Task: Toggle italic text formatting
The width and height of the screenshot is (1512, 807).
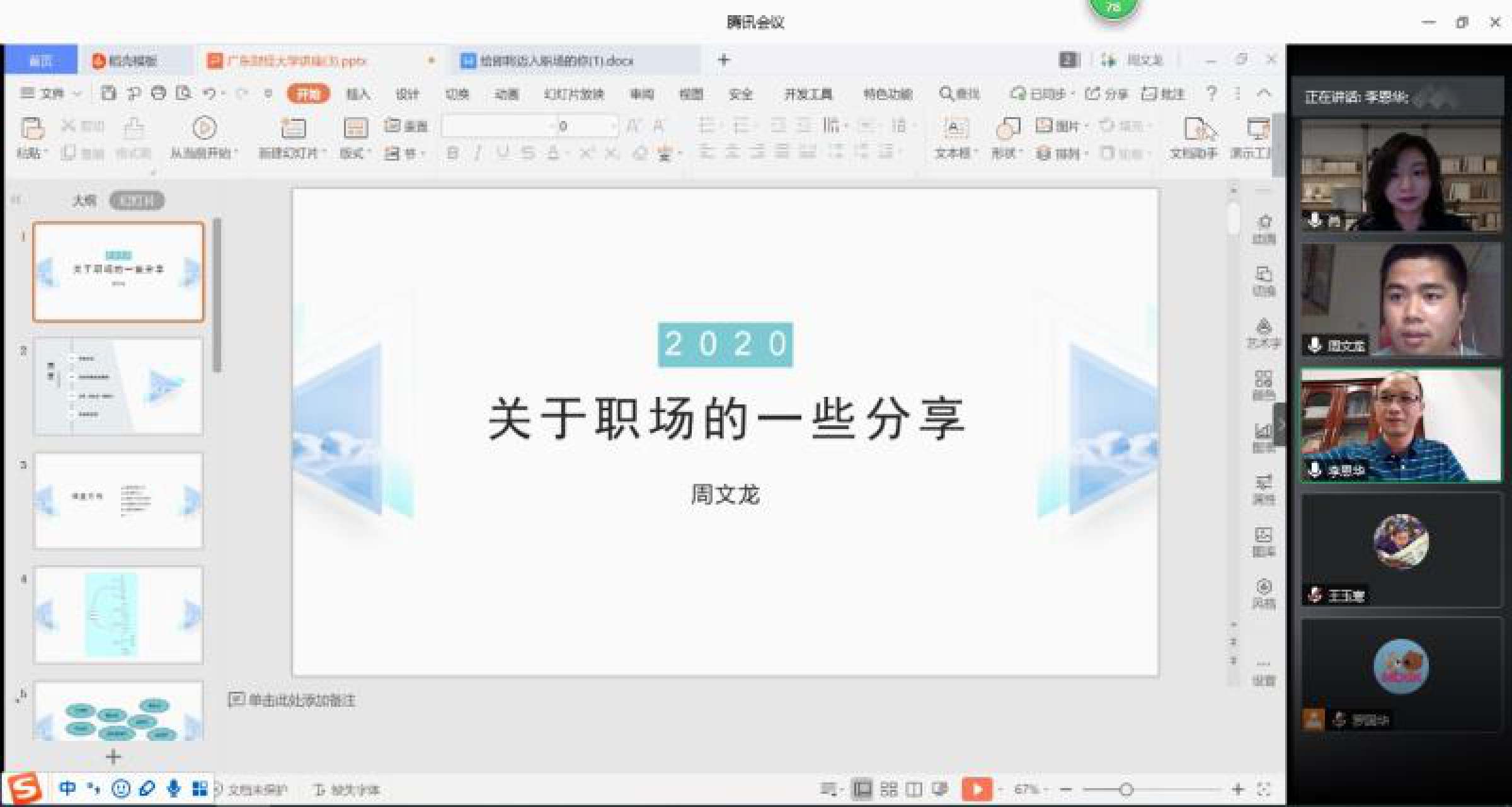Action: pos(478,153)
